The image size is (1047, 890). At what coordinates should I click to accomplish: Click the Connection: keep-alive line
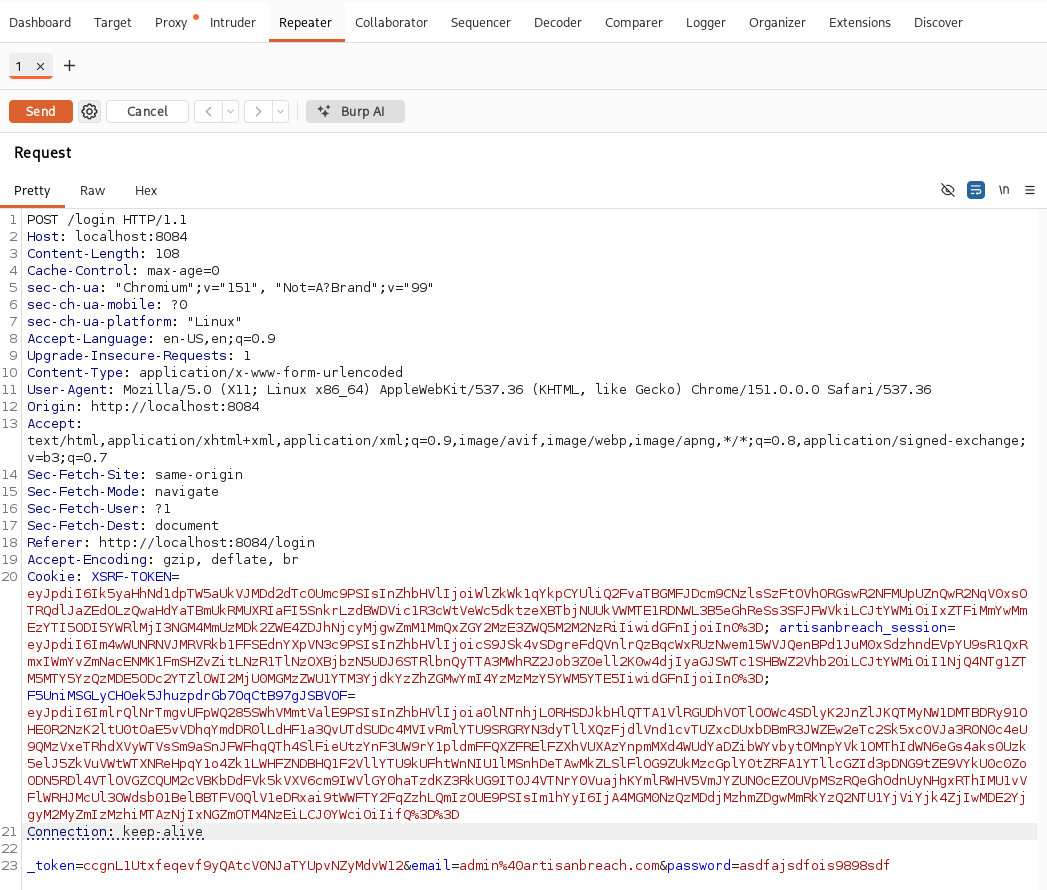115,831
